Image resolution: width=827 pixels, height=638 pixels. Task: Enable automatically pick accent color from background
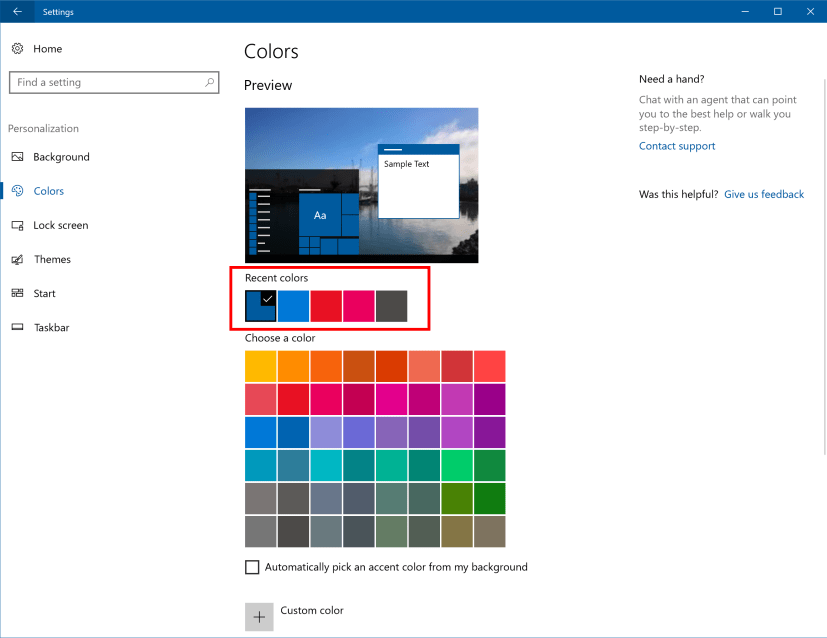[x=252, y=567]
